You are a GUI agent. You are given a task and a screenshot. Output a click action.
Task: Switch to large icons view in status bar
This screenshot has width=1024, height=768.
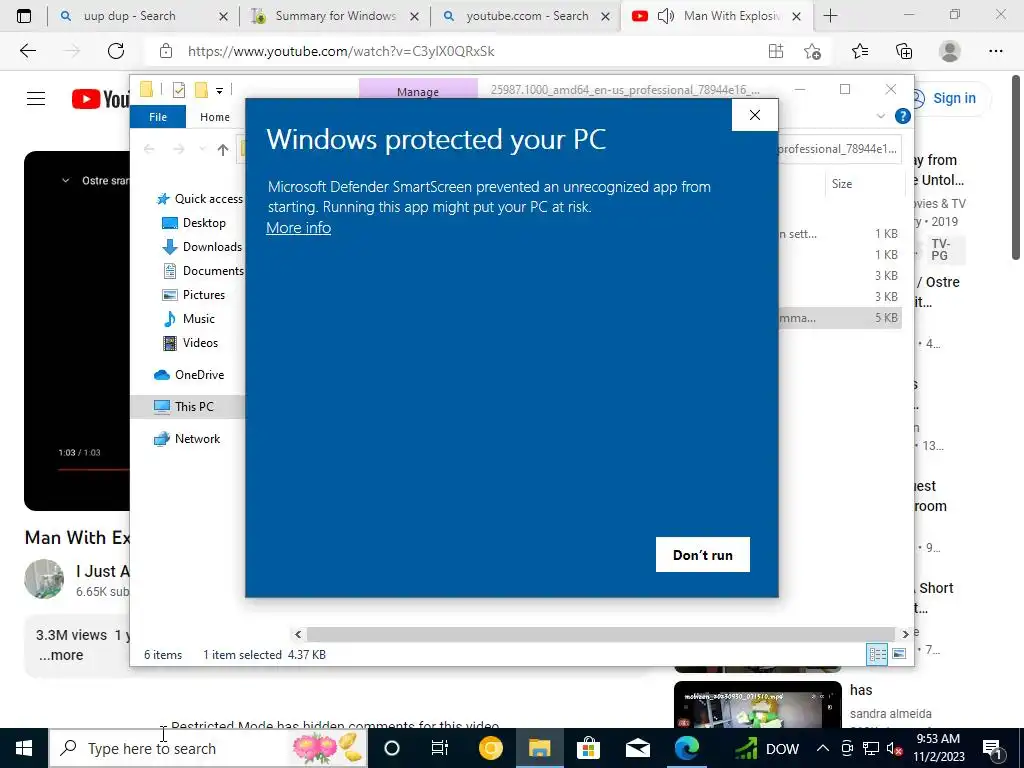pyautogui.click(x=899, y=654)
